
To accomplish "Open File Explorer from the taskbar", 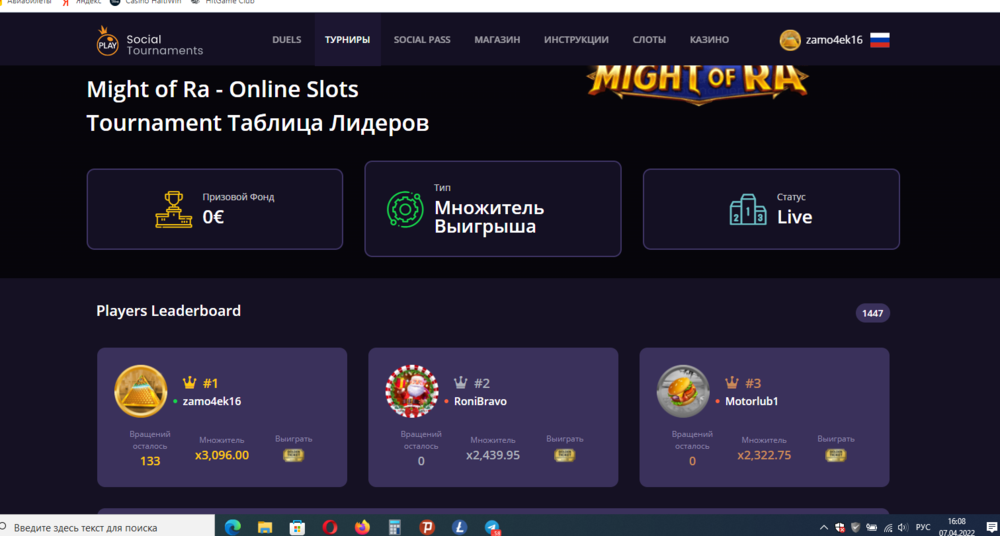I will click(x=265, y=527).
